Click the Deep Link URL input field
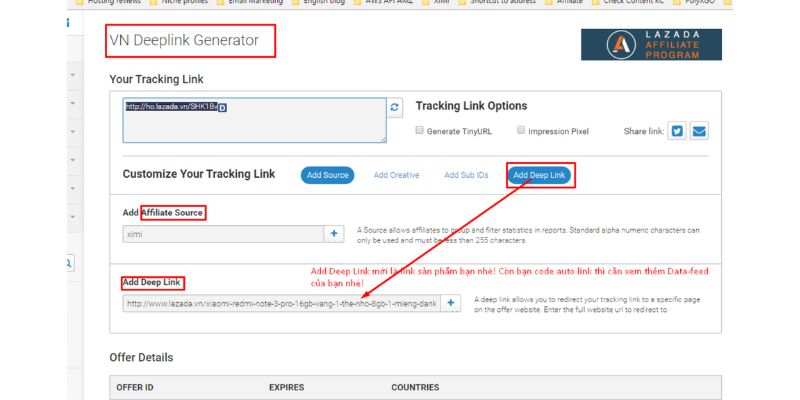 pos(280,302)
